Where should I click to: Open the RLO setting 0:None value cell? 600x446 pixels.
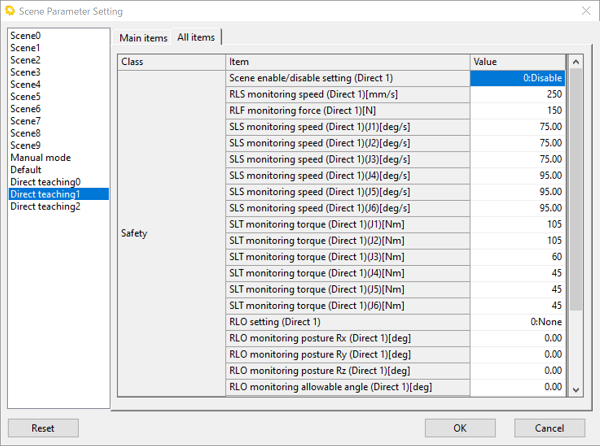click(x=518, y=322)
